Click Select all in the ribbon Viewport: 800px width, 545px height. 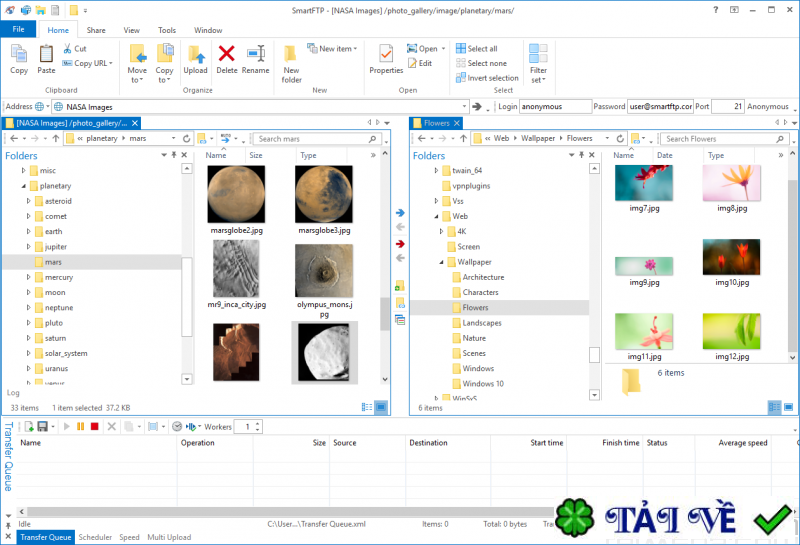pyautogui.click(x=481, y=48)
